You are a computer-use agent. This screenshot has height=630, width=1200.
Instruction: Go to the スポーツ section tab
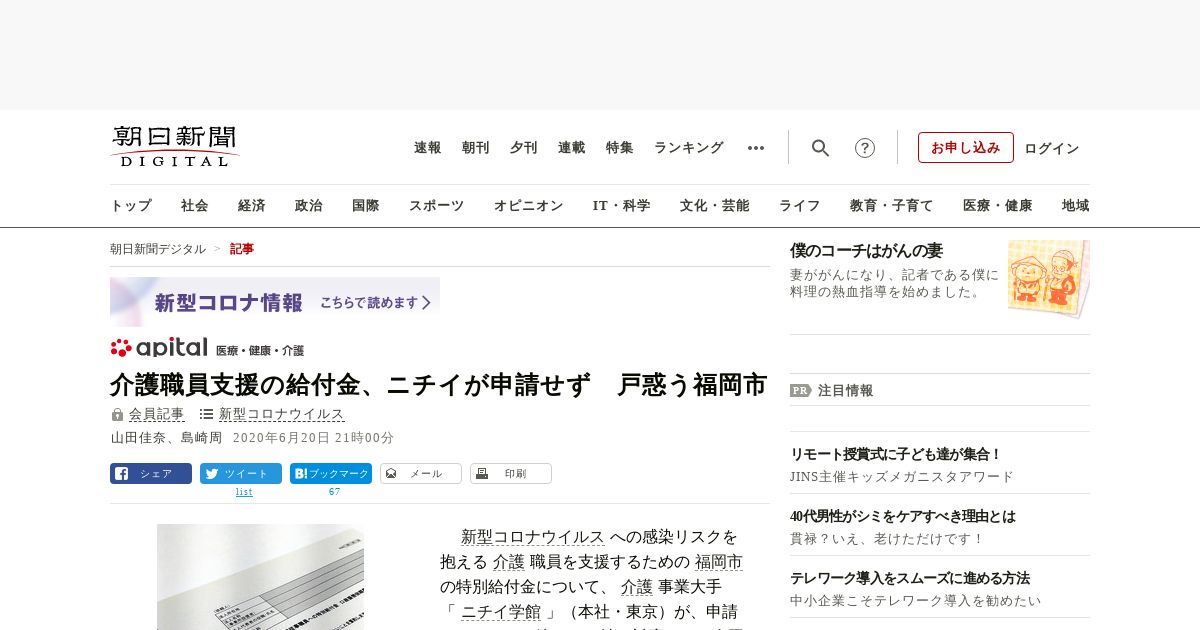coord(436,206)
